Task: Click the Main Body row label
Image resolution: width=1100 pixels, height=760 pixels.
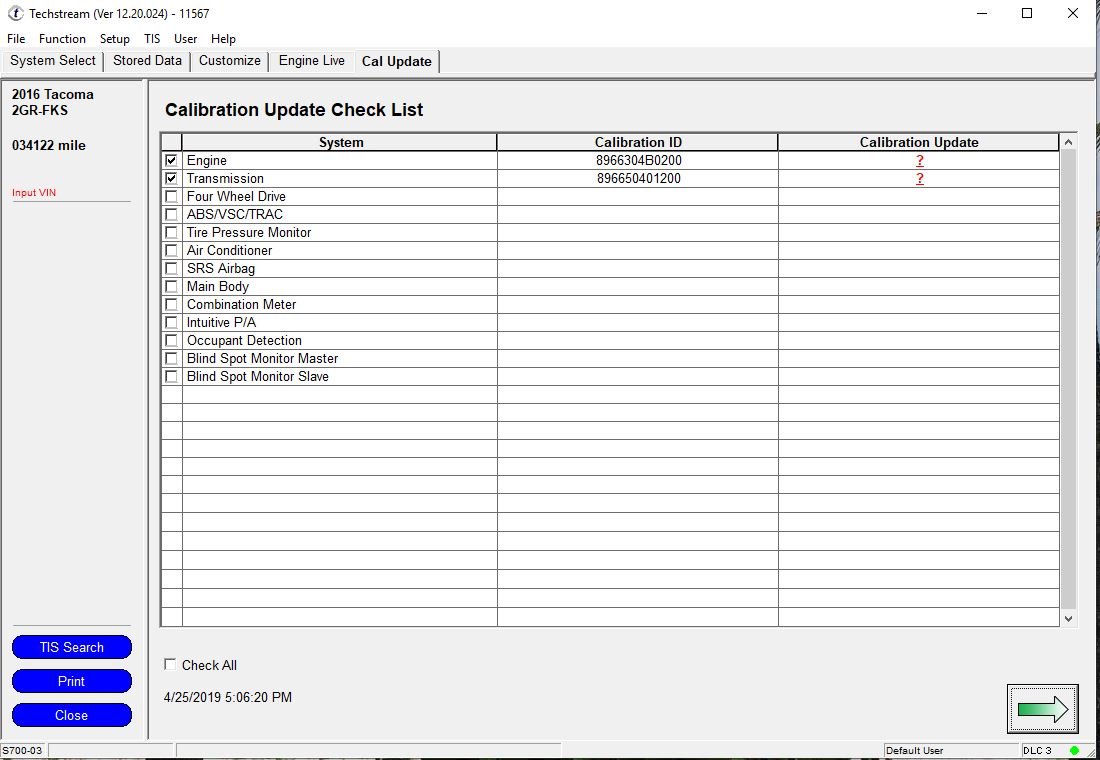Action: coord(217,286)
